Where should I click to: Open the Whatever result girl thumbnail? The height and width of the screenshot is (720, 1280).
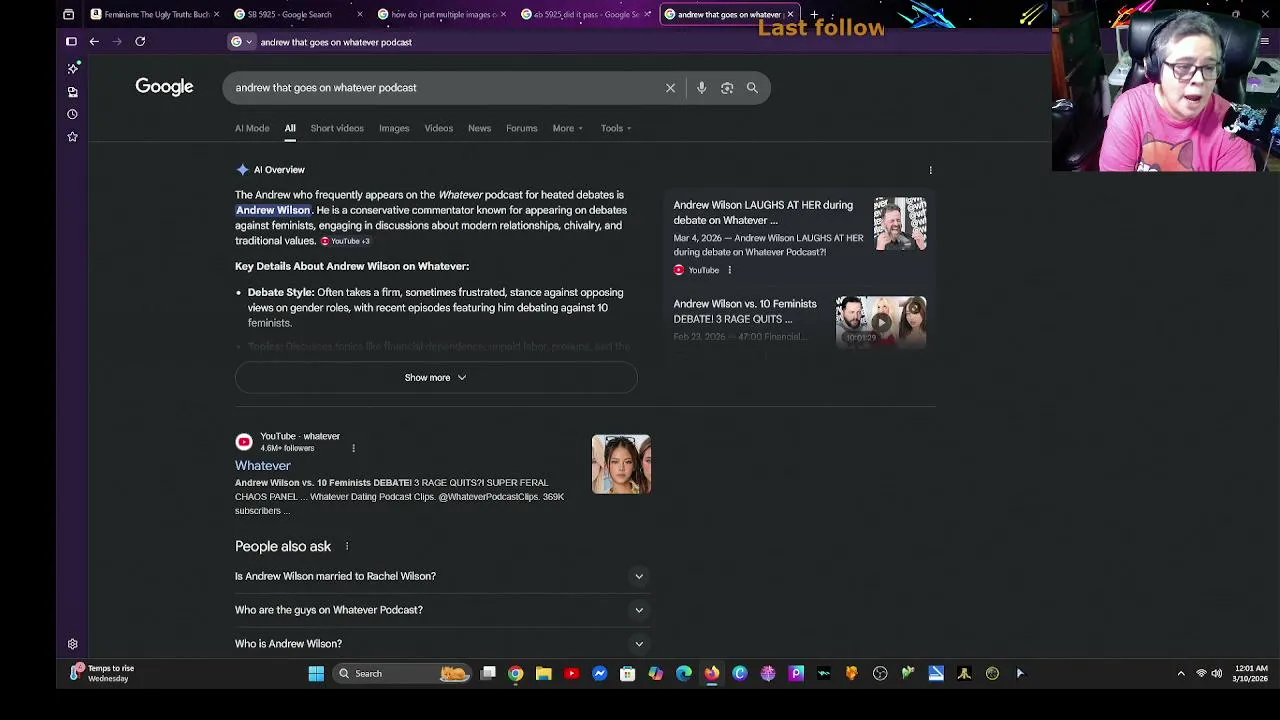[621, 464]
